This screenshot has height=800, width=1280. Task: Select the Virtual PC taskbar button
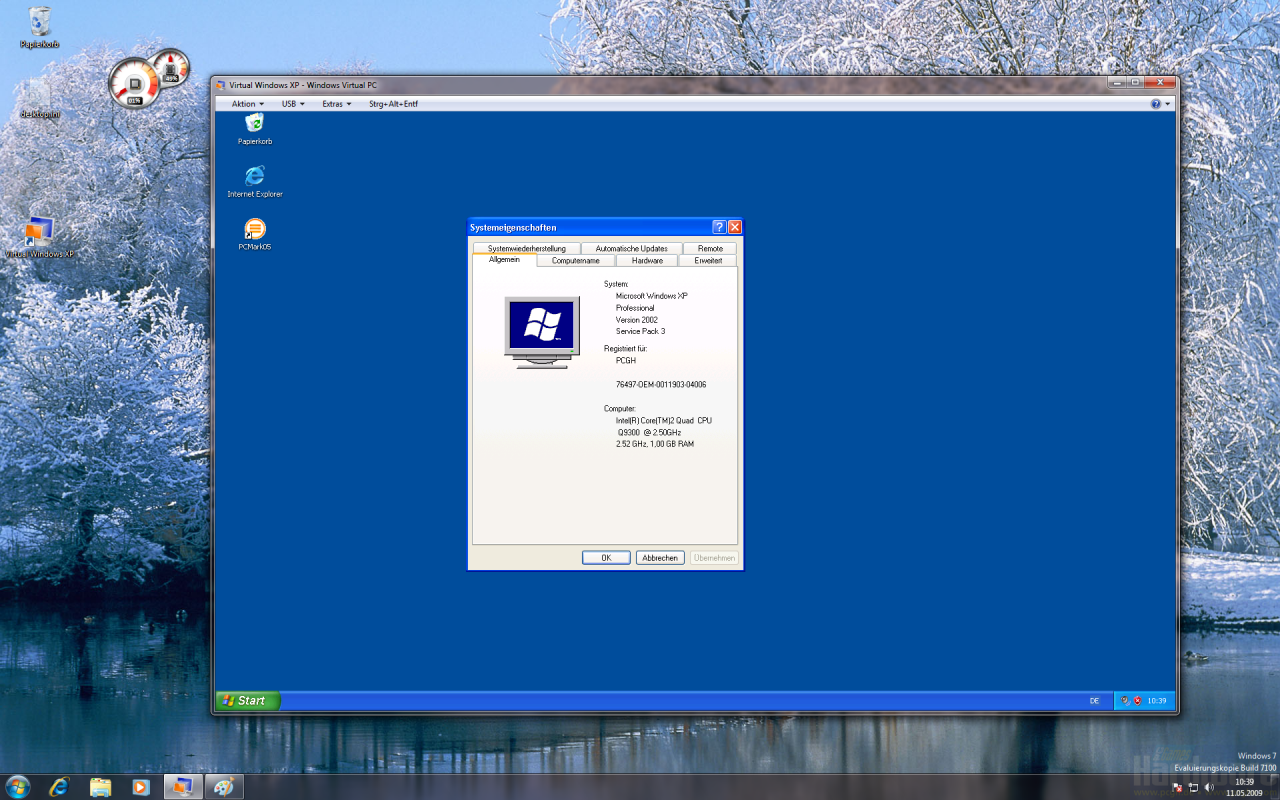pos(183,787)
